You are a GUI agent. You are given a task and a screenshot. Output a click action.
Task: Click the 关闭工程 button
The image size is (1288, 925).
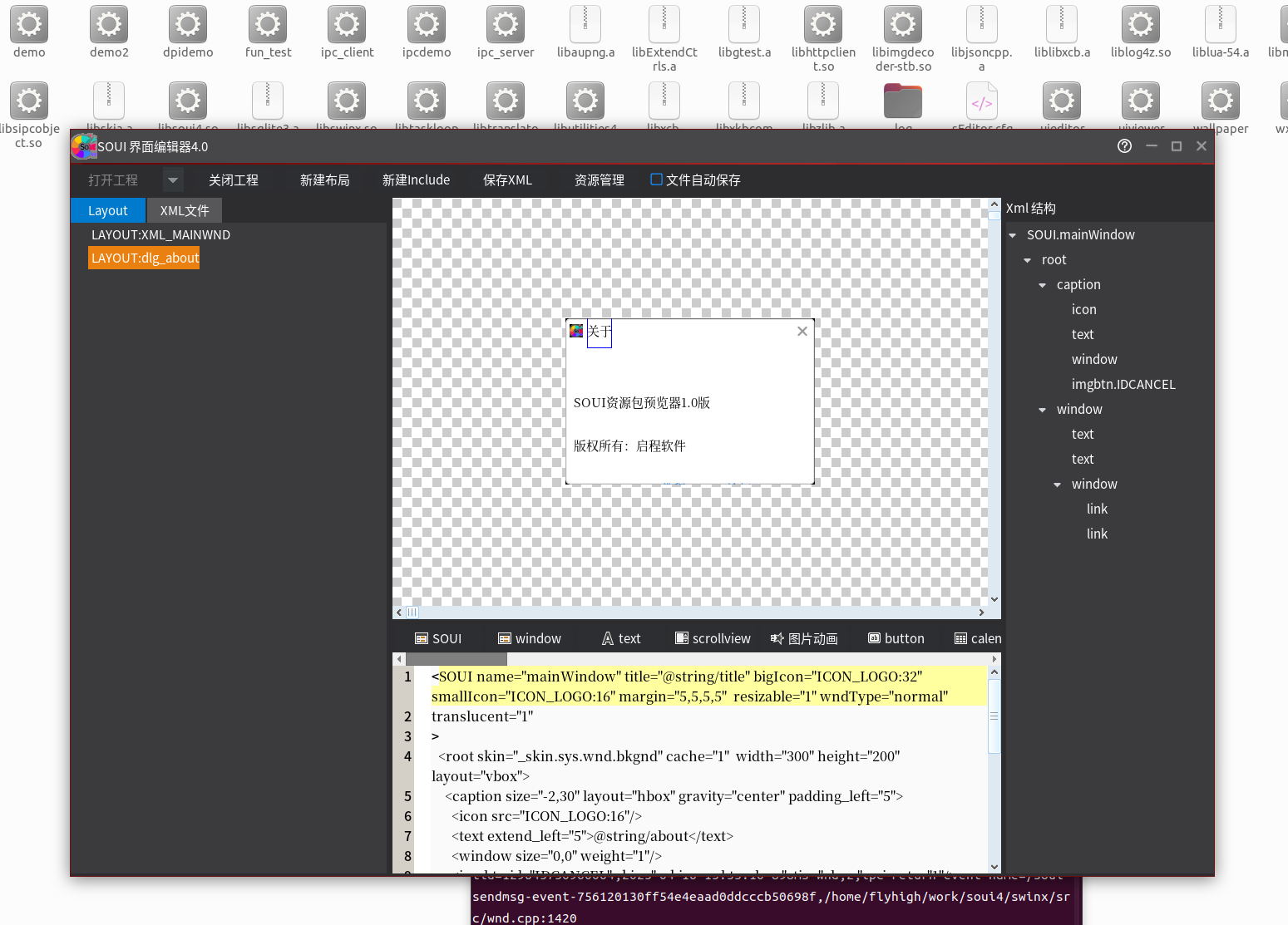tap(234, 180)
